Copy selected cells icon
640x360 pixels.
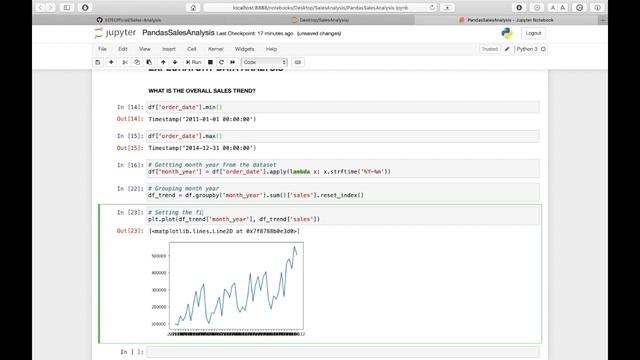click(137, 62)
